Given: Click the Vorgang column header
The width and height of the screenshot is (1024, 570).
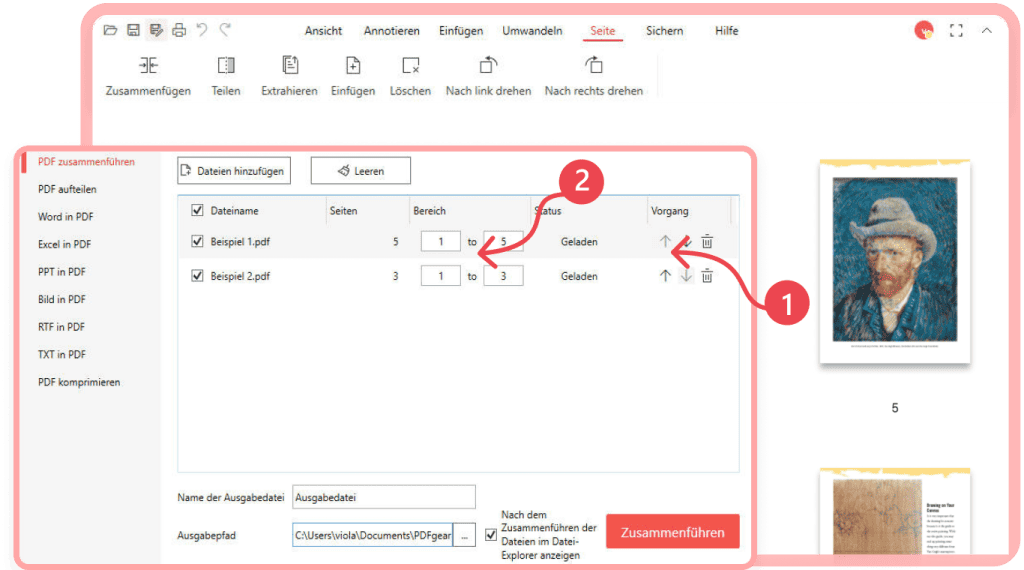Looking at the screenshot, I should (x=669, y=211).
